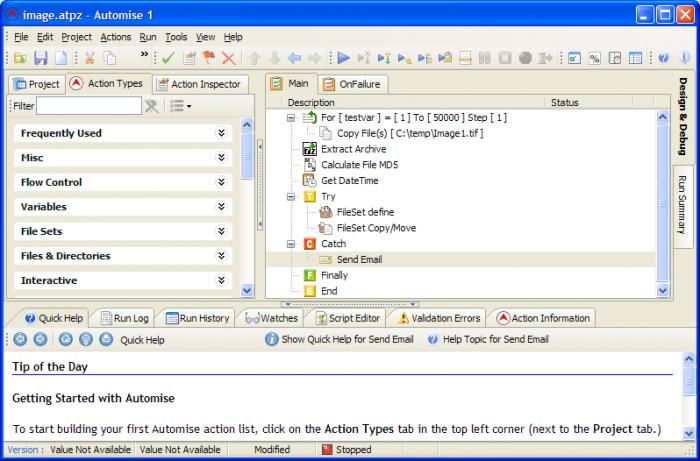The width and height of the screenshot is (700, 461).
Task: Expand the Interactive category
Action: point(123,281)
